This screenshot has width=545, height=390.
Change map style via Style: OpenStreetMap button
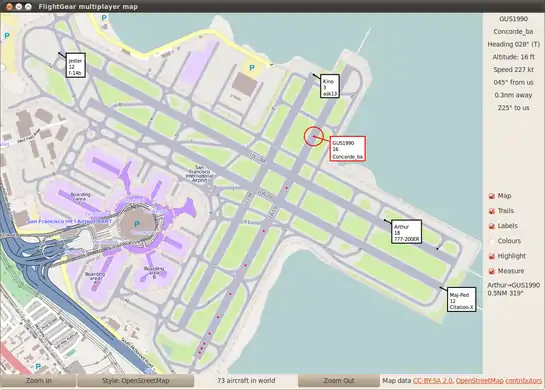pos(136,381)
